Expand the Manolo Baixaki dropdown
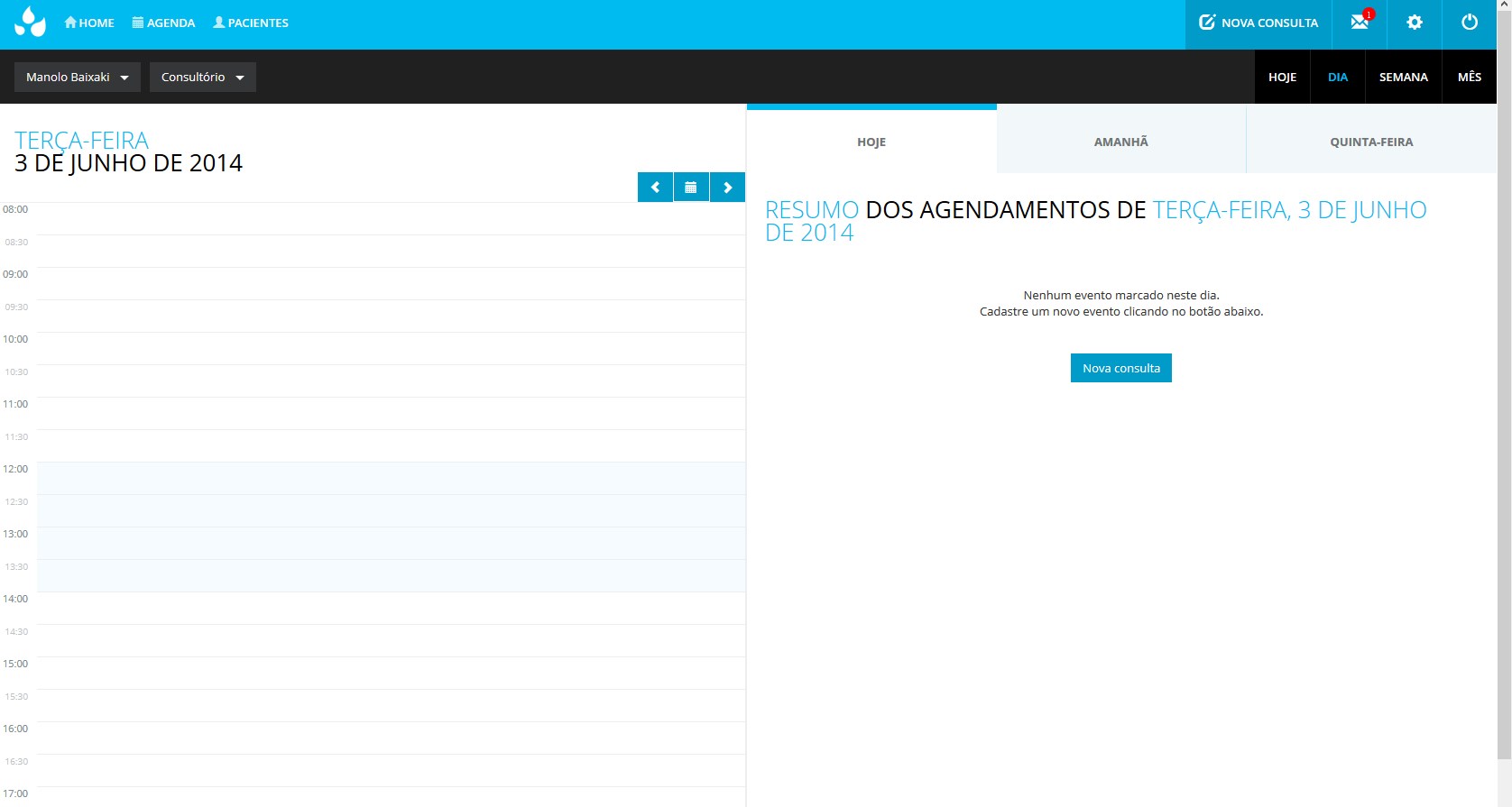 pyautogui.click(x=78, y=78)
